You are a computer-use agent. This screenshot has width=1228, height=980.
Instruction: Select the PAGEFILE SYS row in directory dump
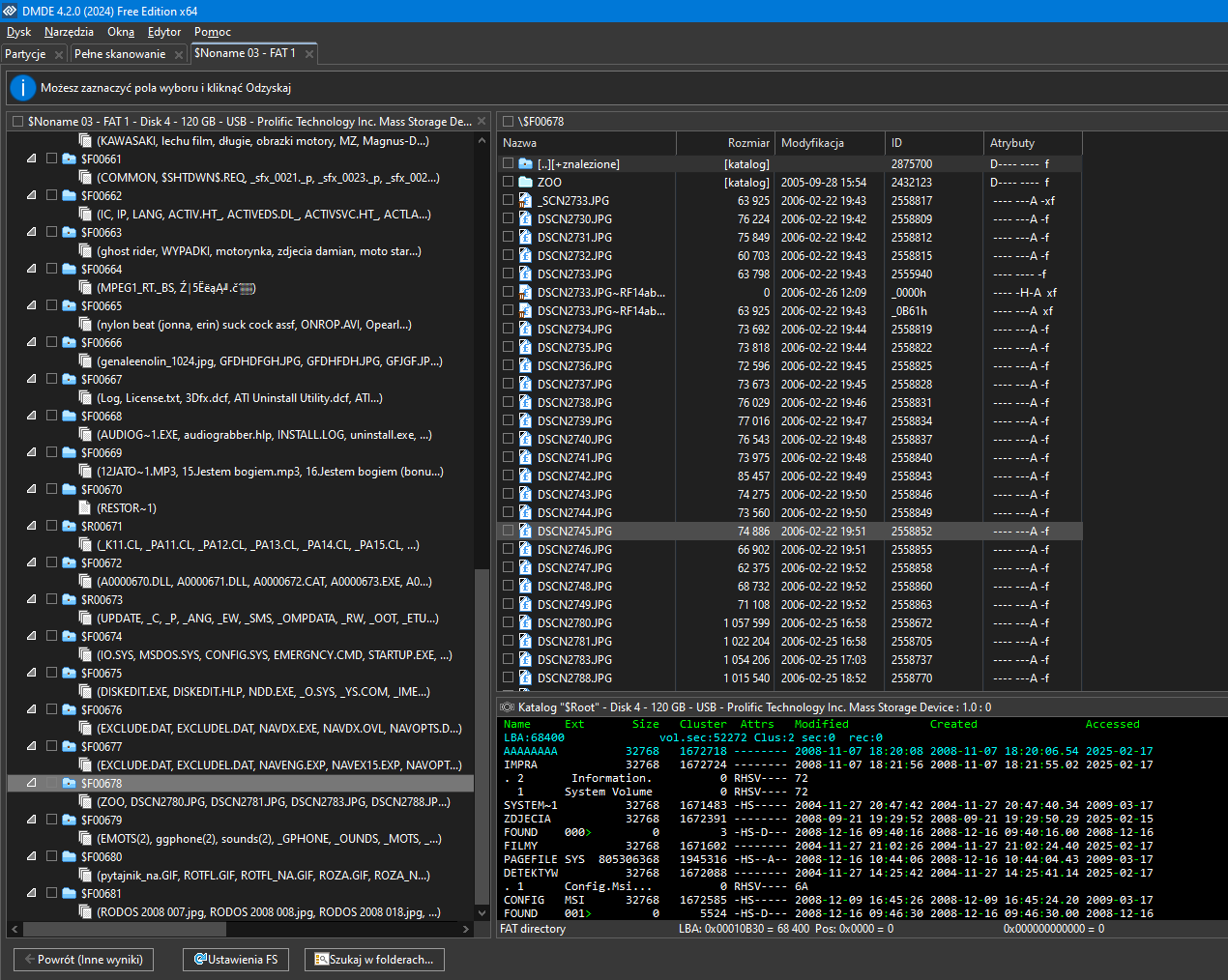click(x=829, y=859)
